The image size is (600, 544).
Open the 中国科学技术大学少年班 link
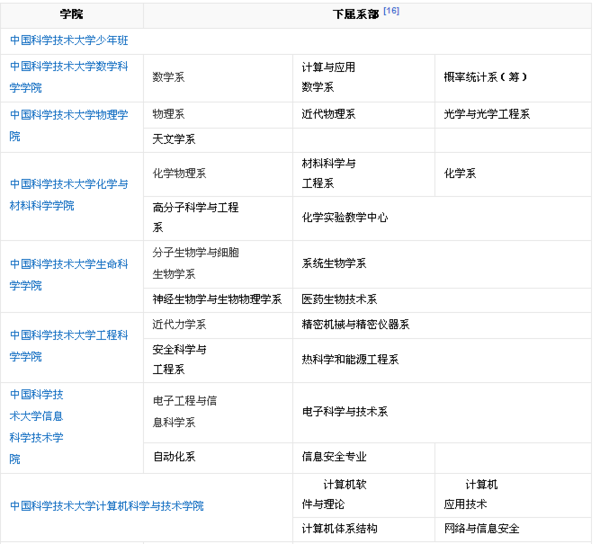pyautogui.click(x=69, y=40)
